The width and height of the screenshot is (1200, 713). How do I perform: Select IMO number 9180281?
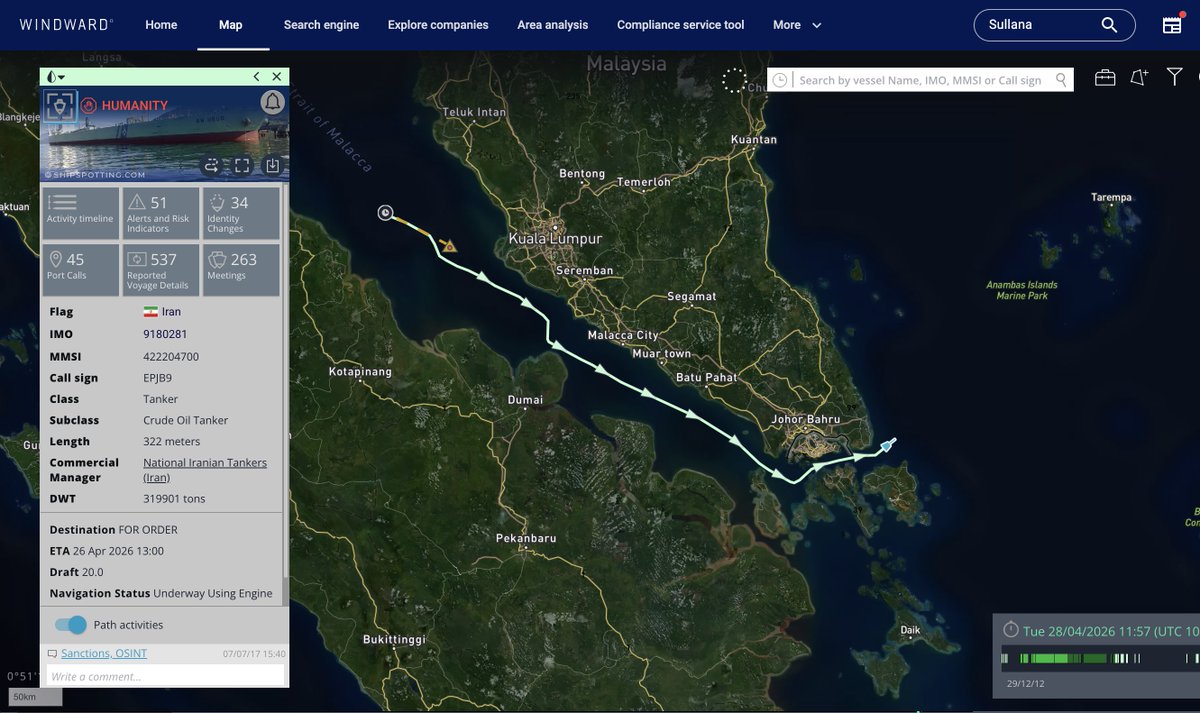tap(165, 334)
